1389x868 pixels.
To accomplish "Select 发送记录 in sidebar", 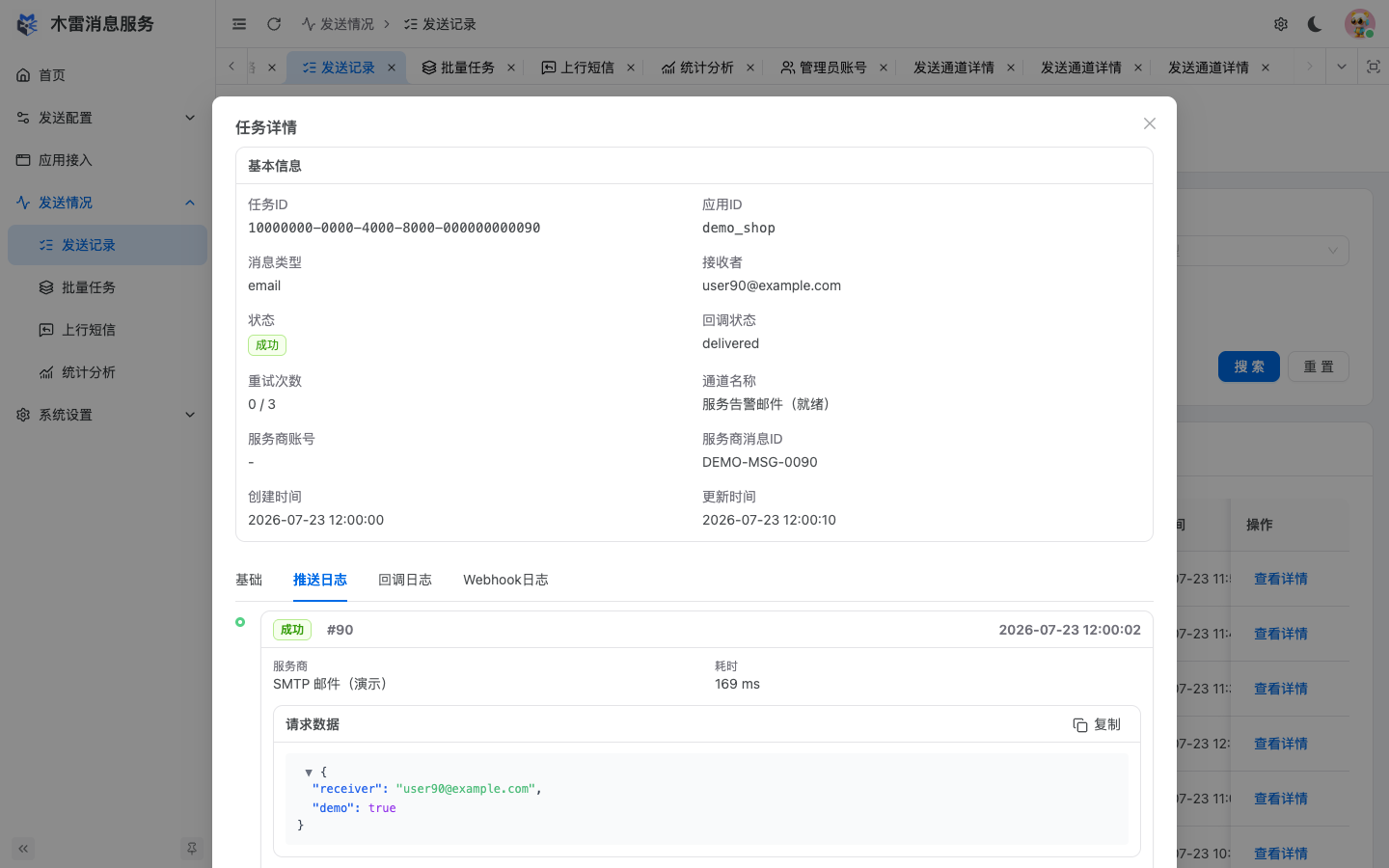I will [107, 245].
